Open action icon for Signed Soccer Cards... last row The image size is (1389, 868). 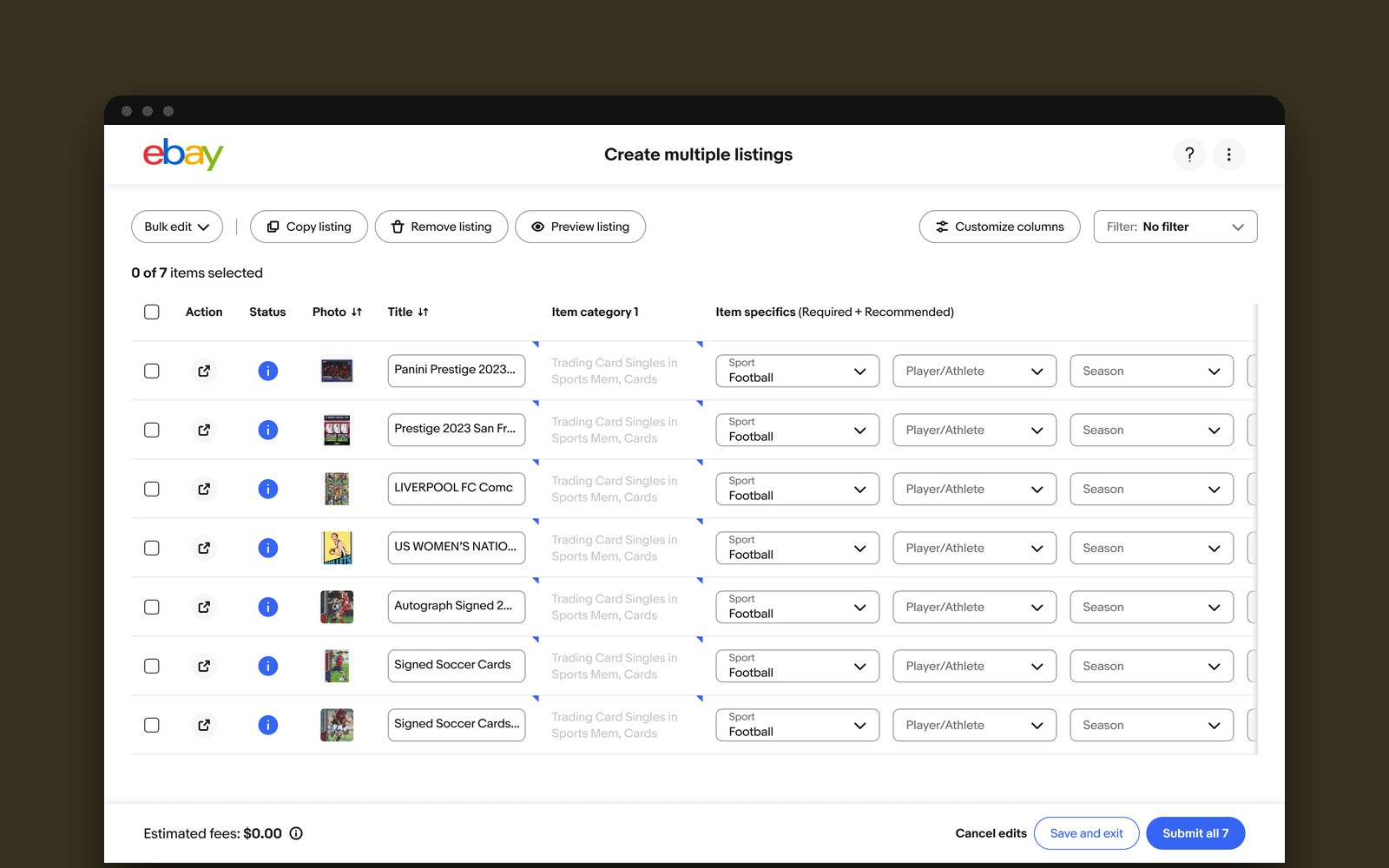pyautogui.click(x=204, y=725)
